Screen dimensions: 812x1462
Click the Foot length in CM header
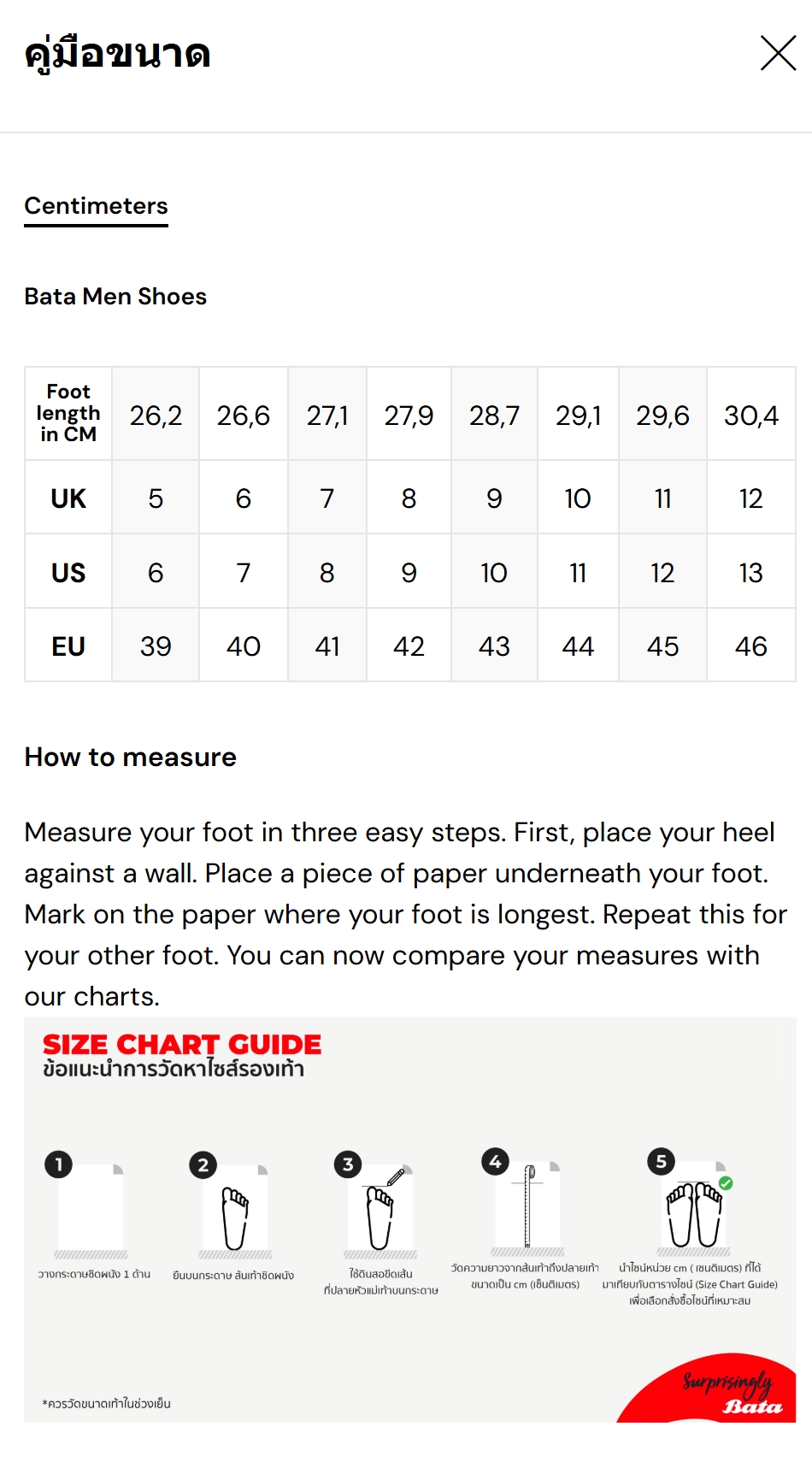pos(68,414)
